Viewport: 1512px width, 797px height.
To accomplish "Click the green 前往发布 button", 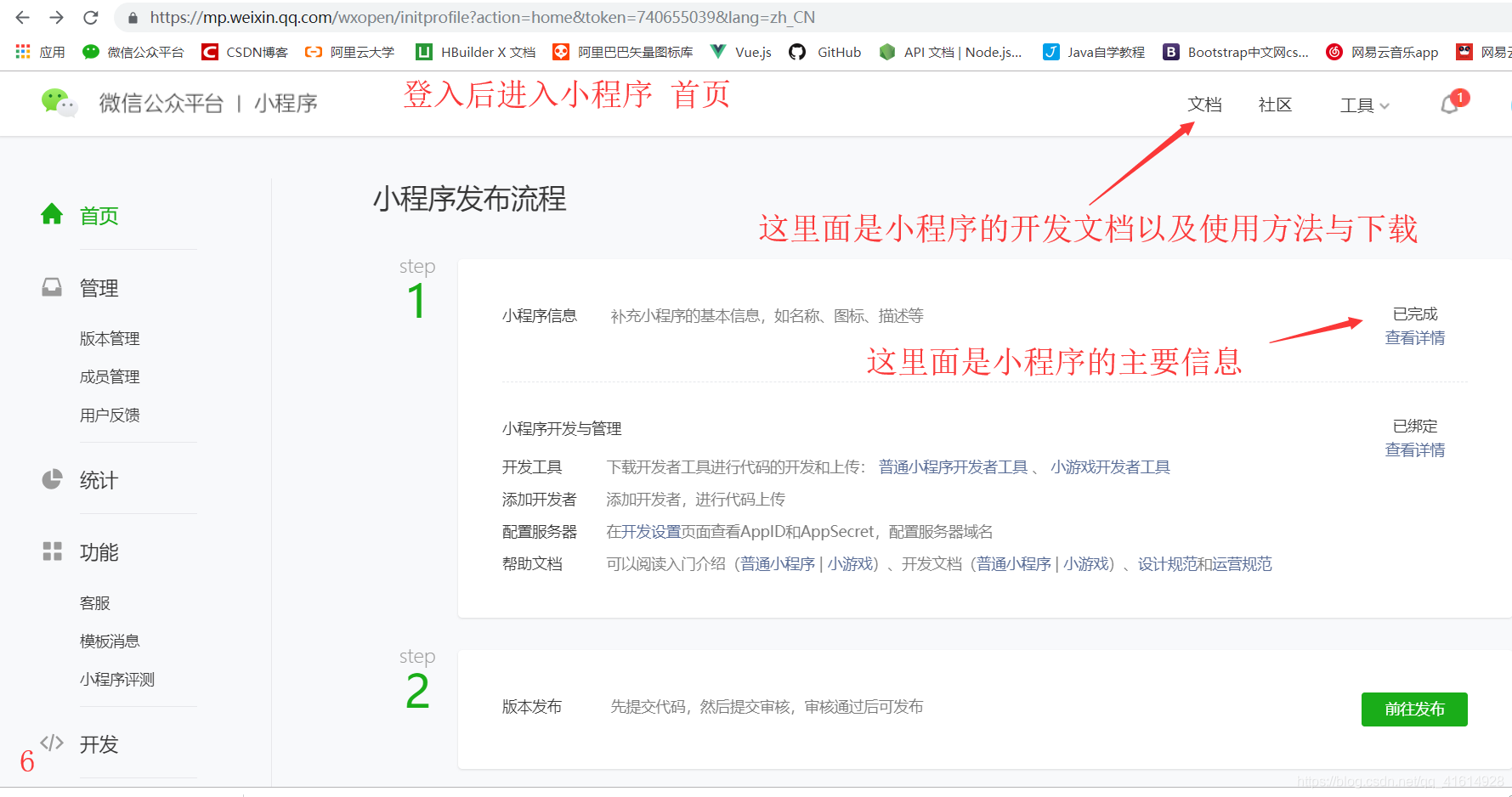I will 1414,709.
